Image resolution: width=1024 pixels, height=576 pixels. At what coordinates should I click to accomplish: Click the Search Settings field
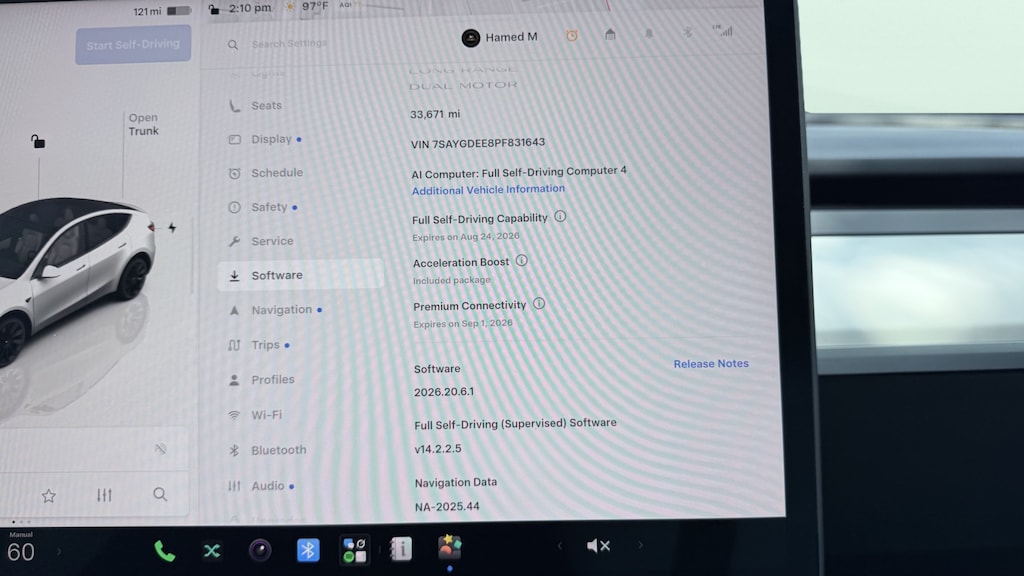pos(289,44)
